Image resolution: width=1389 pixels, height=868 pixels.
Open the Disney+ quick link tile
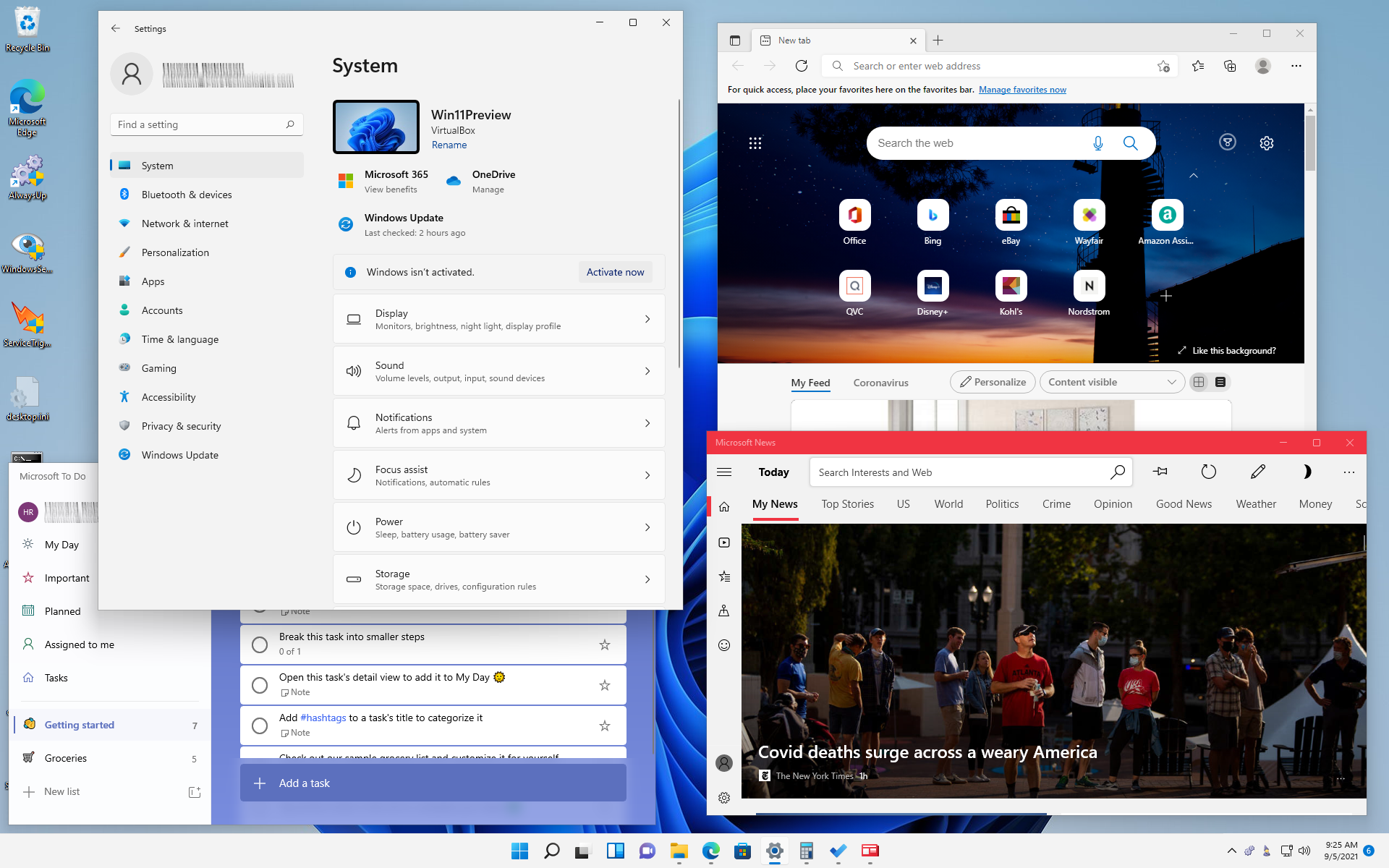pos(933,293)
